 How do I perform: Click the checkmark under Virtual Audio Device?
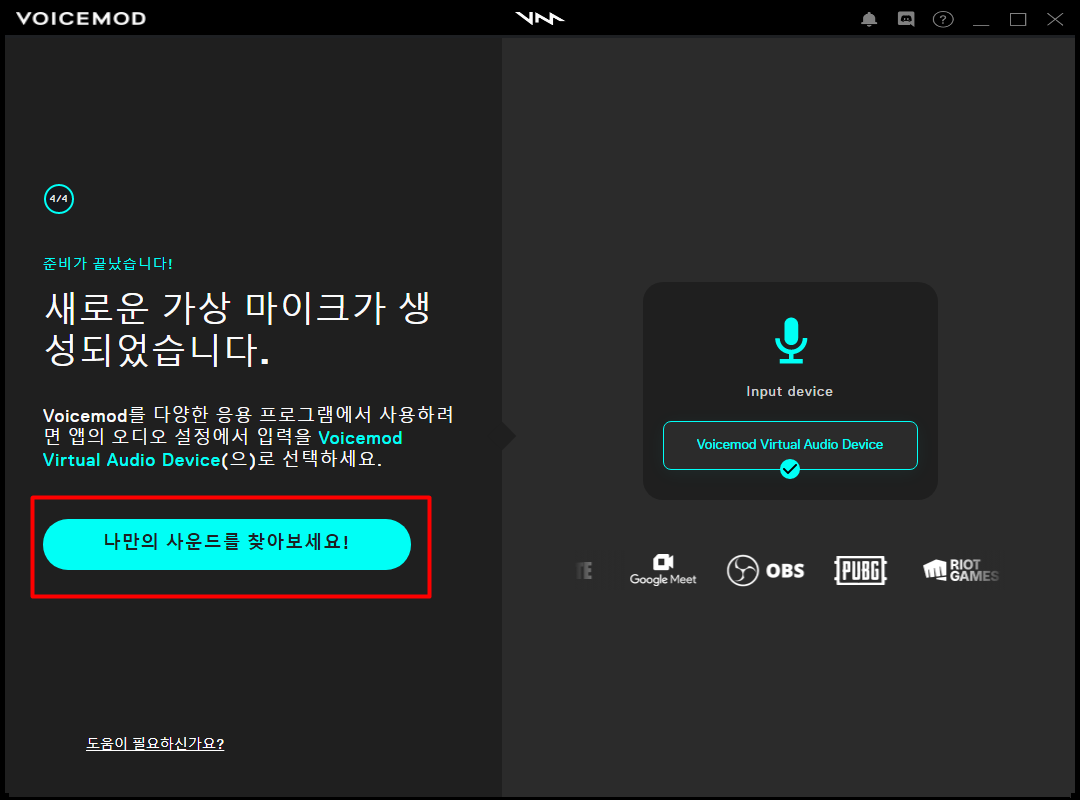click(790, 469)
